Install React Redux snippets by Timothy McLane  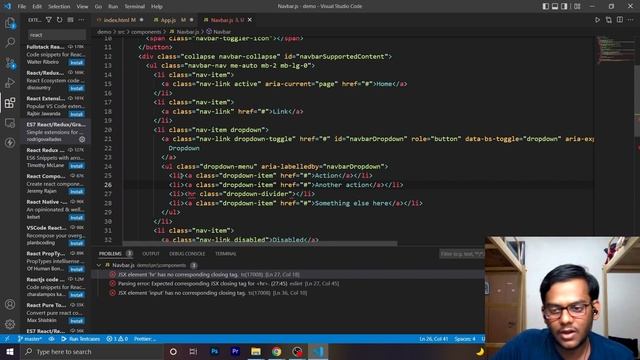(x=77, y=166)
